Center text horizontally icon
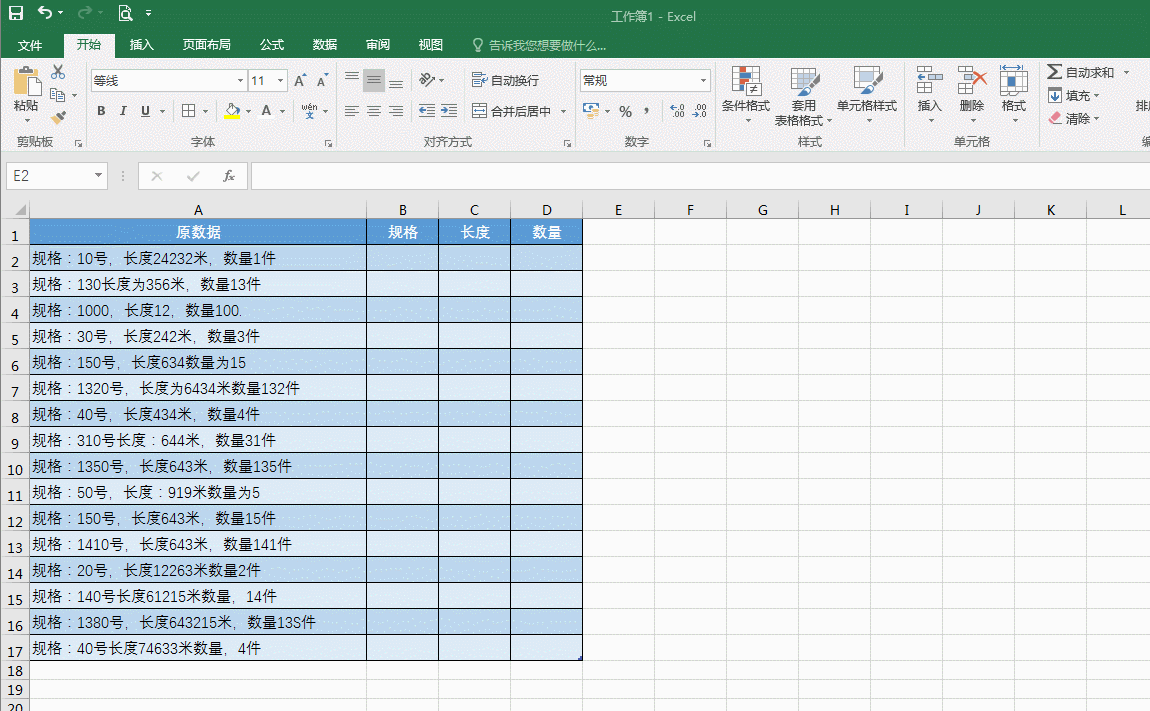This screenshot has height=711, width=1150. (x=374, y=111)
